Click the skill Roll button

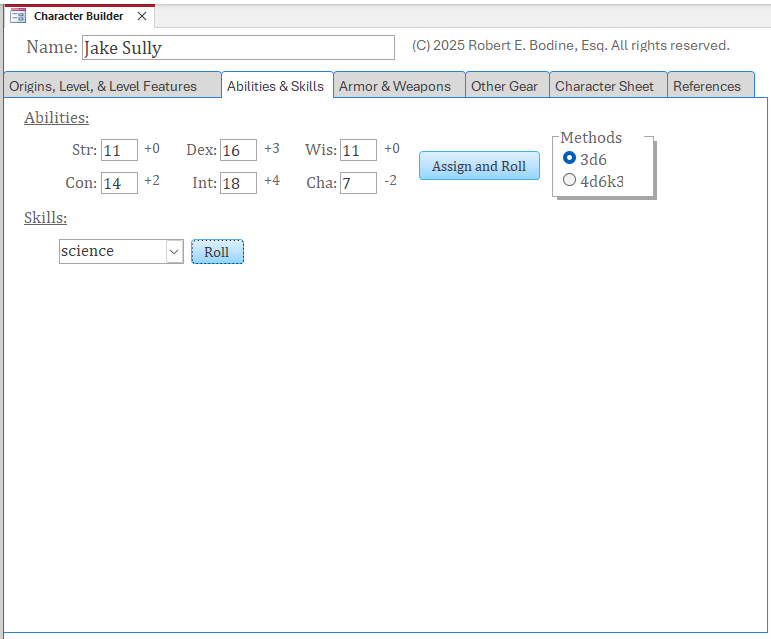click(217, 252)
